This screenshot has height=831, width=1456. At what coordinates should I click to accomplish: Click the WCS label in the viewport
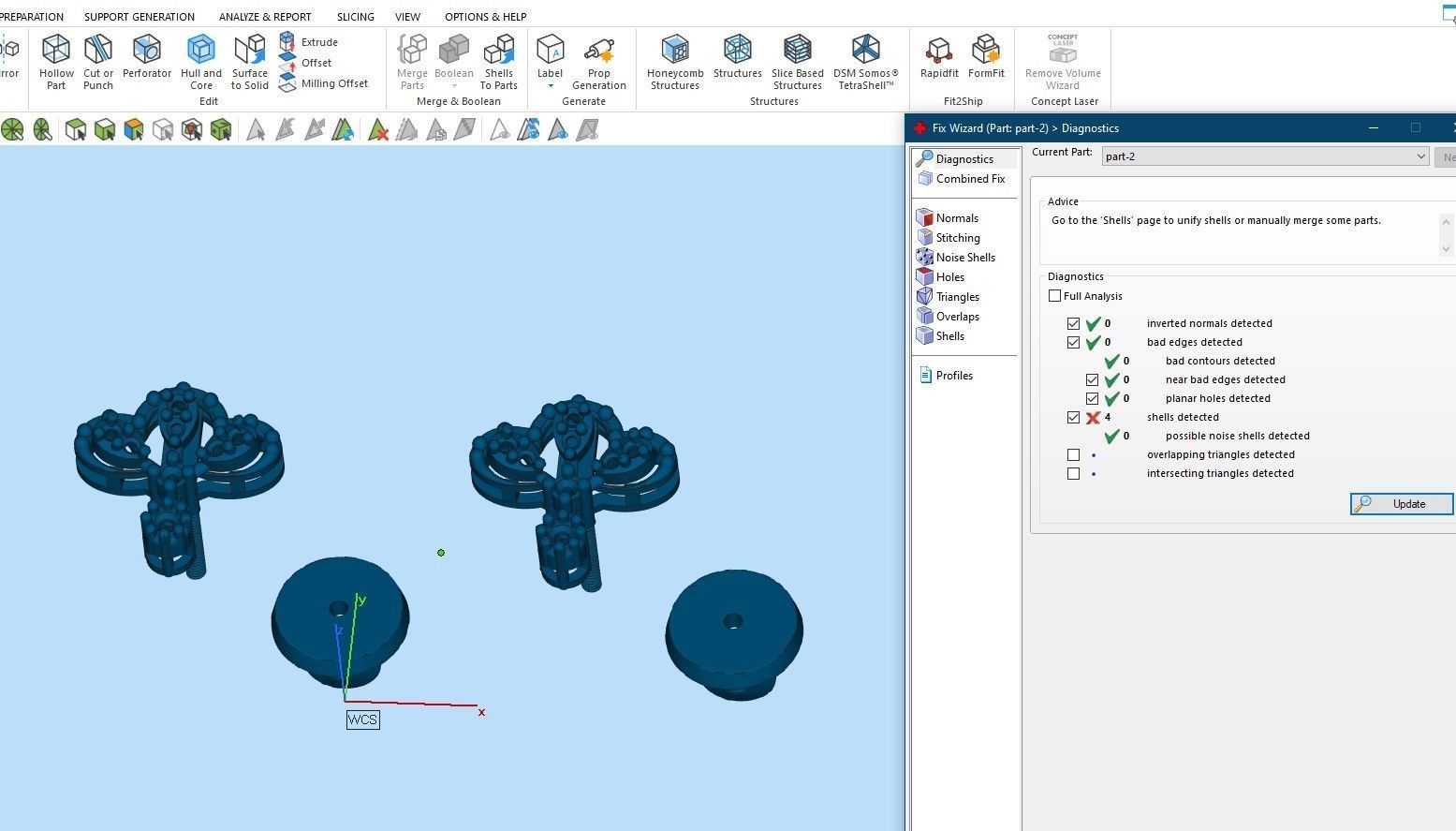point(362,720)
